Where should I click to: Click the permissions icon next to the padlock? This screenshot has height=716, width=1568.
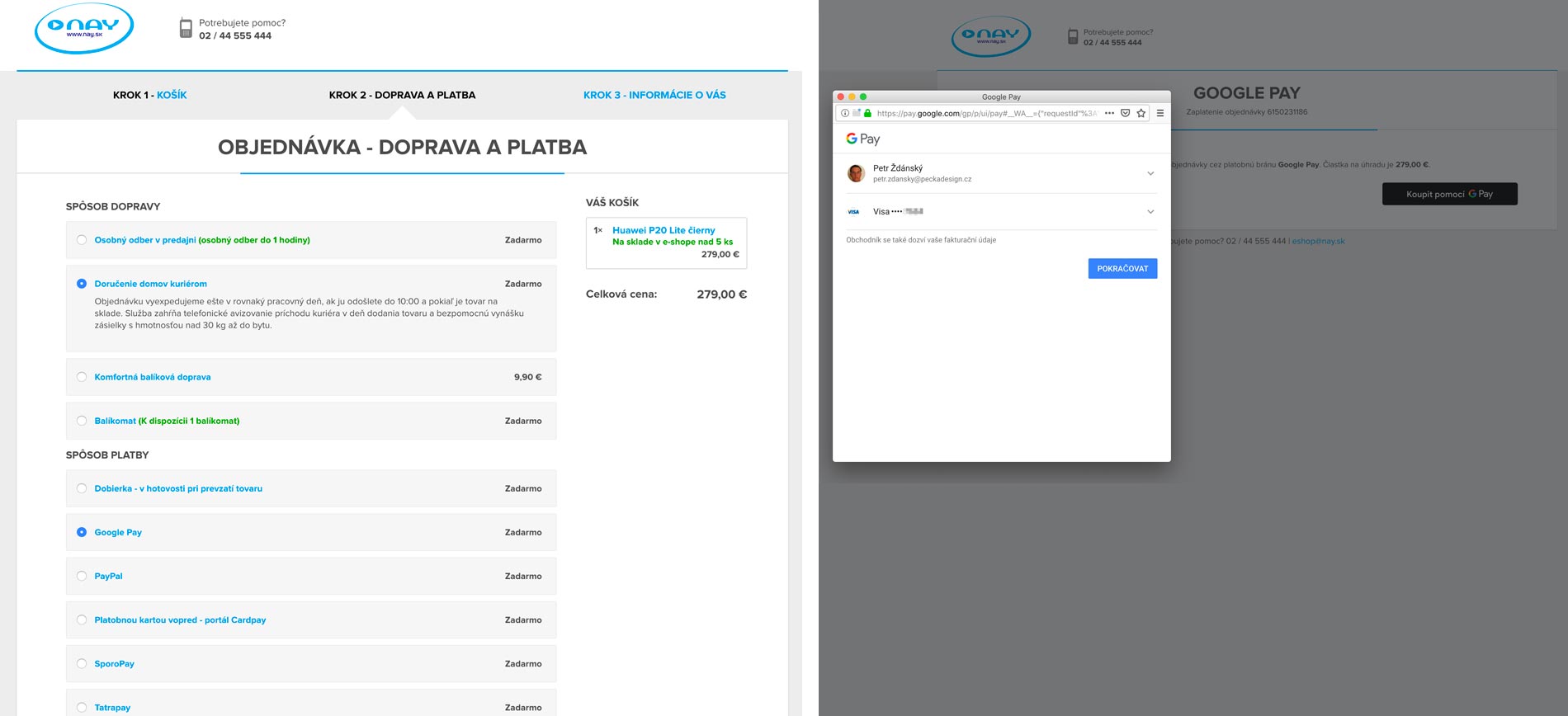point(857,113)
